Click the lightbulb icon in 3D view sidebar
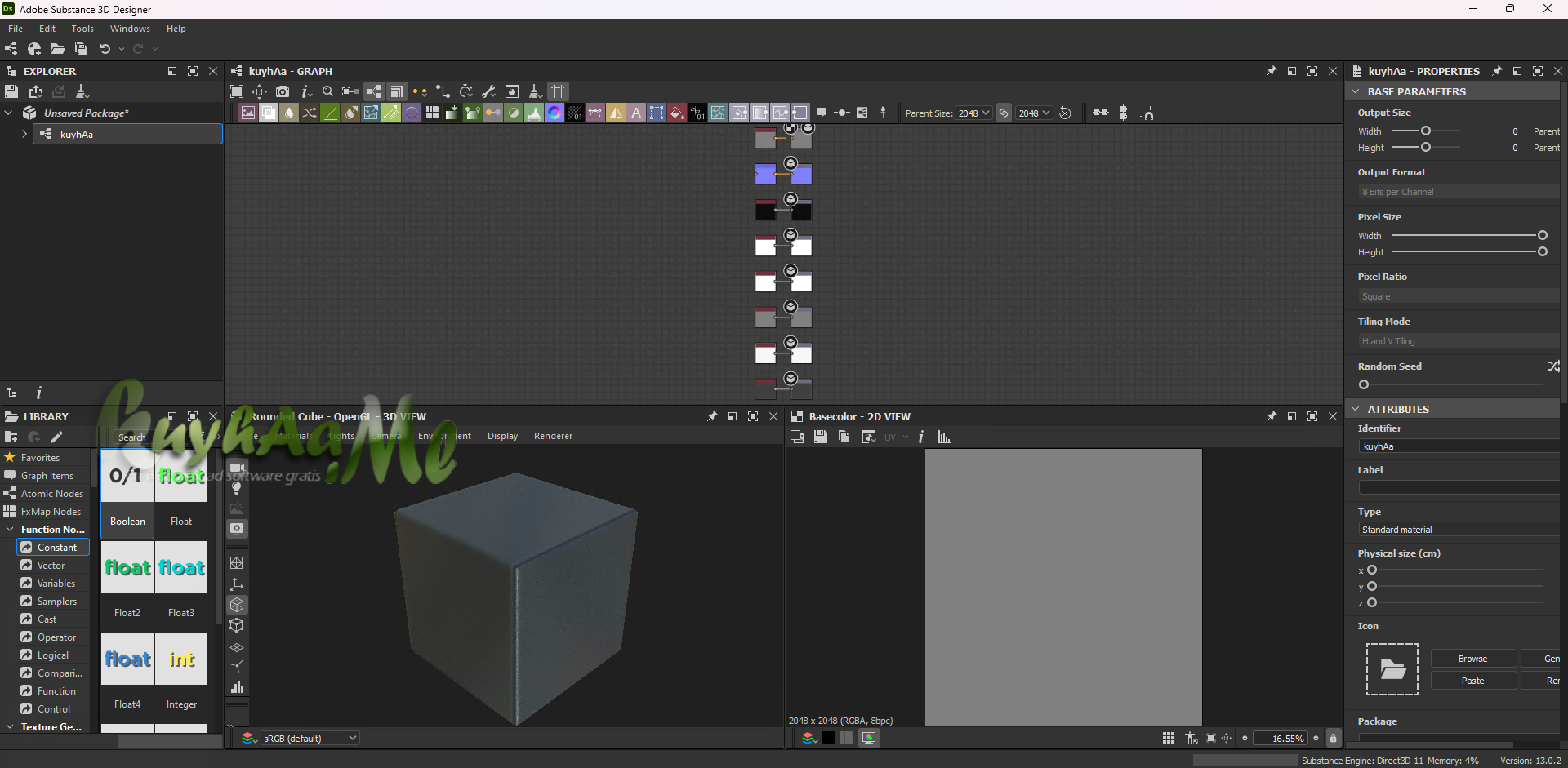Screen dimensions: 1568x768 pos(237,488)
